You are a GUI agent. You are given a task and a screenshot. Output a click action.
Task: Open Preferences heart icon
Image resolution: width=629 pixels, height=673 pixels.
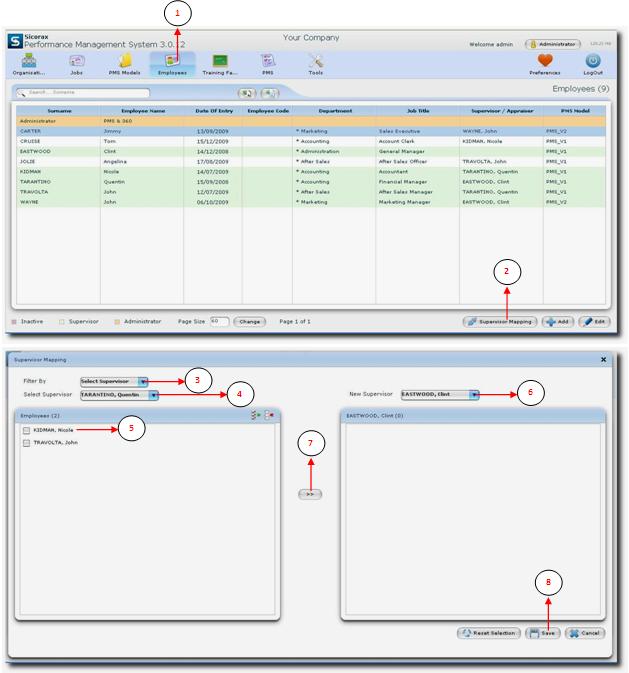[544, 61]
